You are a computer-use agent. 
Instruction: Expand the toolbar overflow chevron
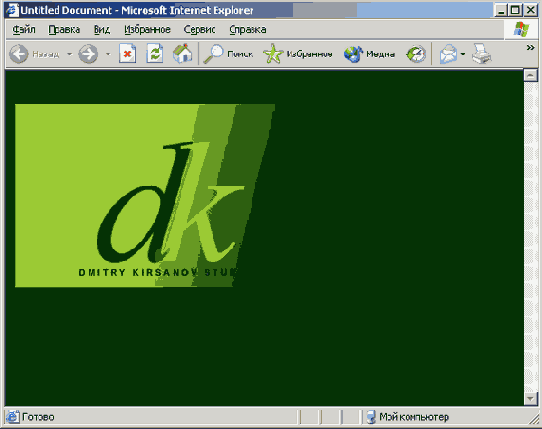[530, 48]
